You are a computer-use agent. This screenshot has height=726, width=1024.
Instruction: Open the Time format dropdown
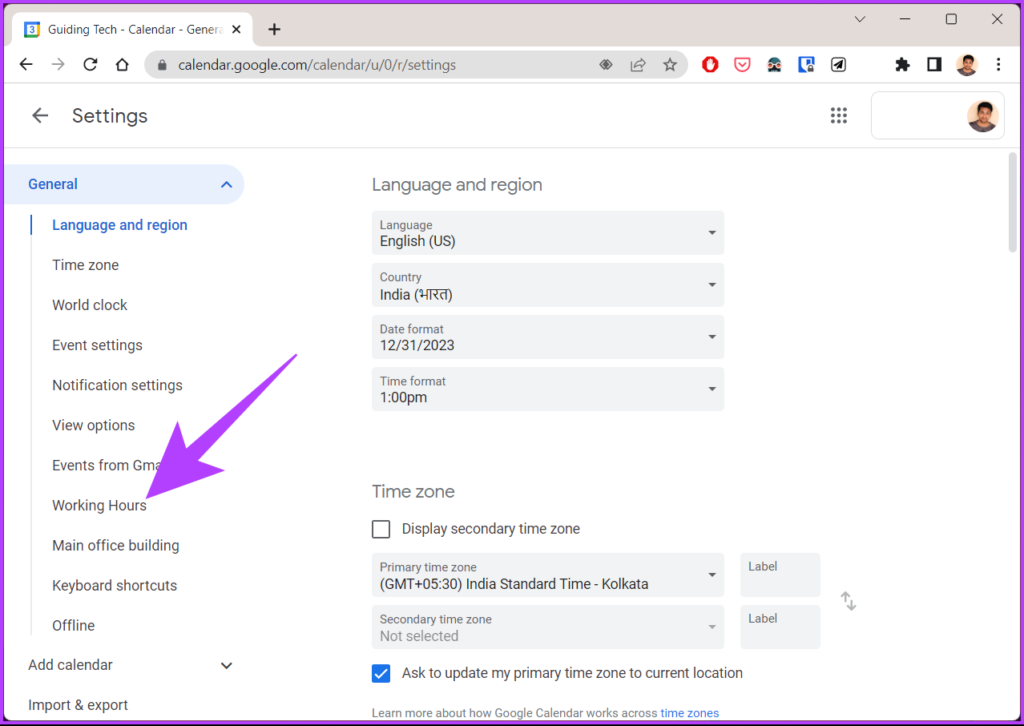[547, 389]
